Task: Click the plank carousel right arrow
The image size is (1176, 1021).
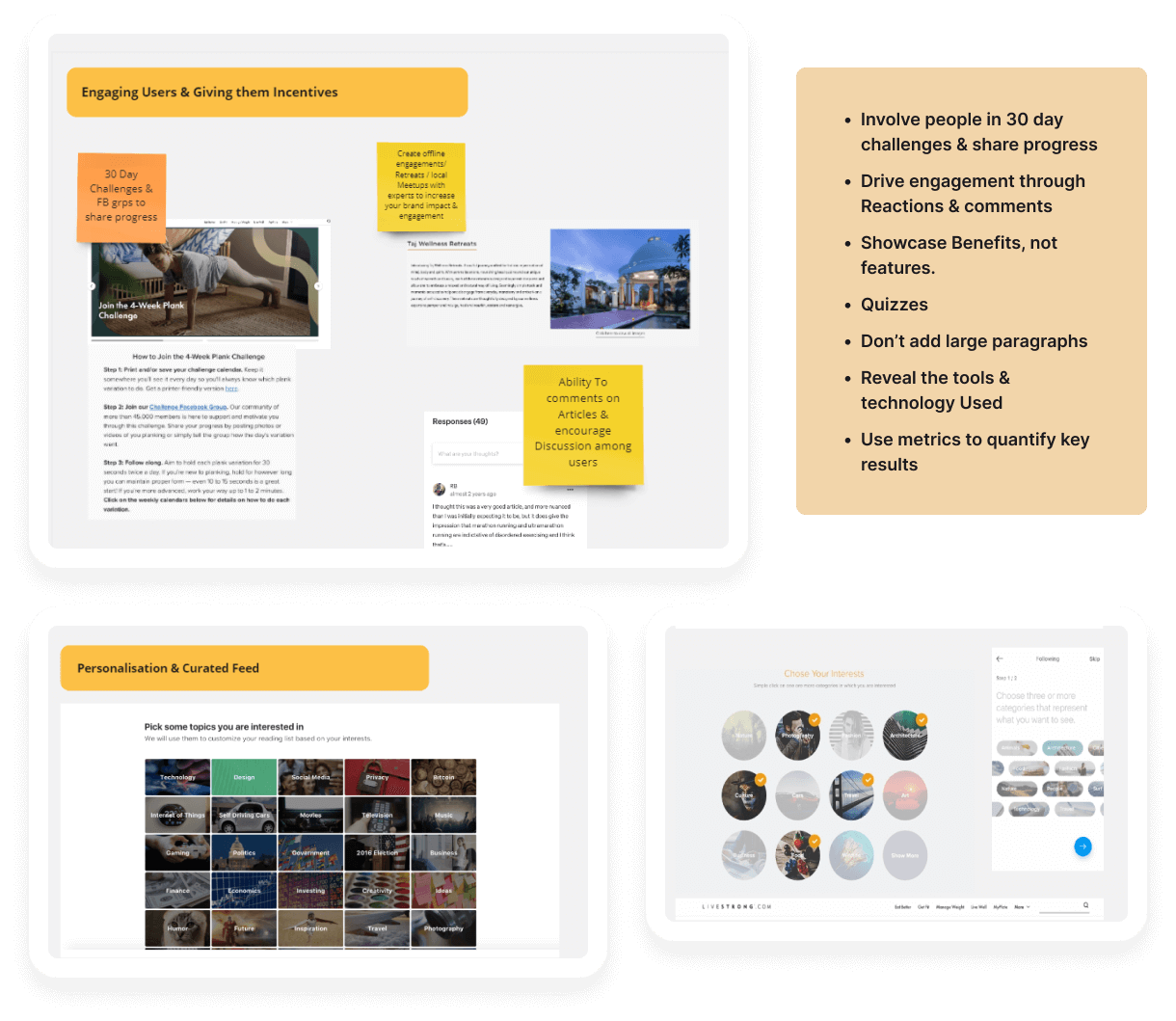Action: click(x=317, y=286)
